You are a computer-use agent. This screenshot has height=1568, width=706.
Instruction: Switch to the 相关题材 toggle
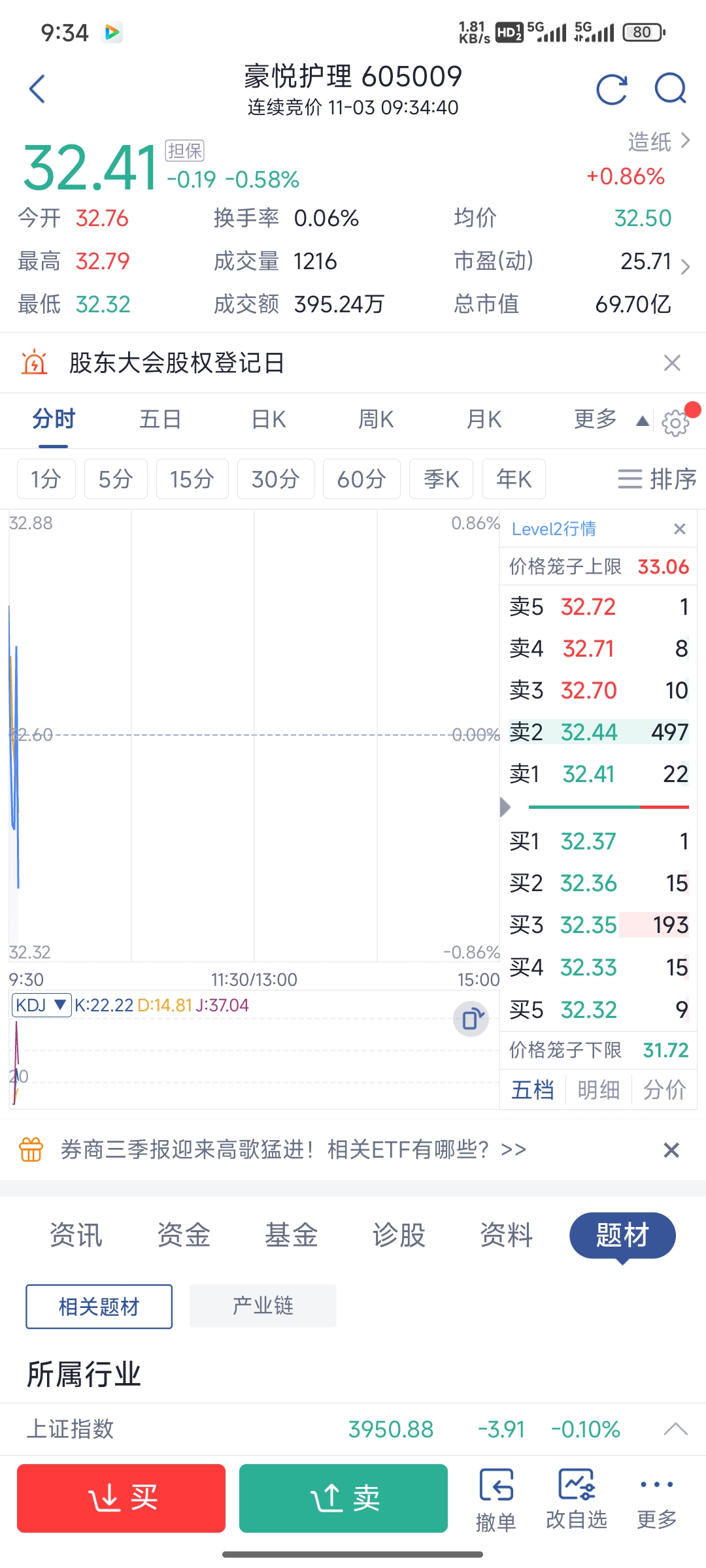[99, 1307]
